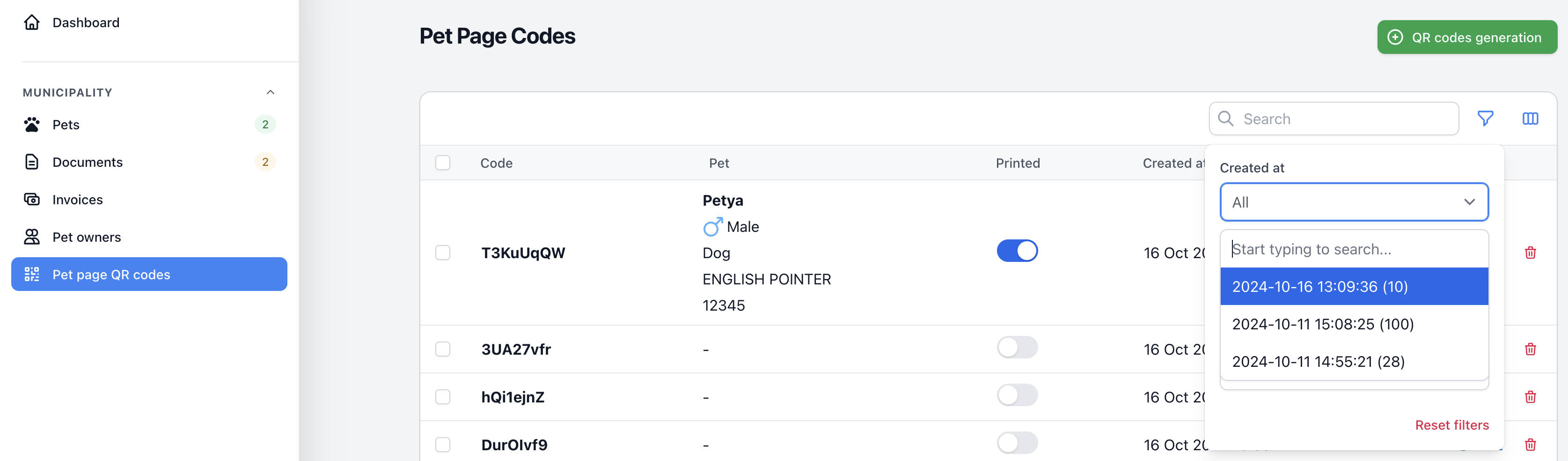Open the Created at 'All' dropdown

[x=1354, y=202]
